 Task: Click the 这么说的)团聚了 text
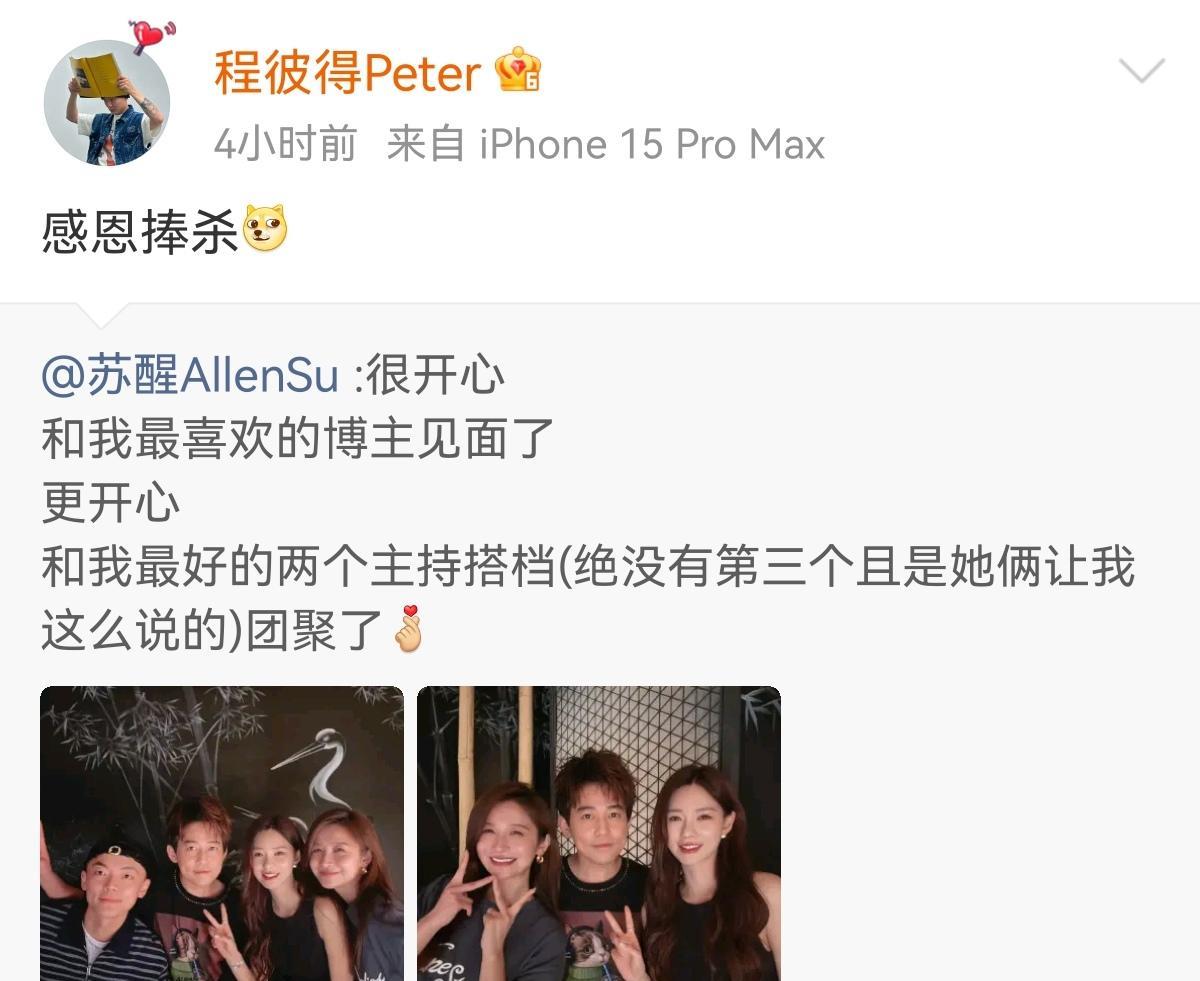pos(212,631)
